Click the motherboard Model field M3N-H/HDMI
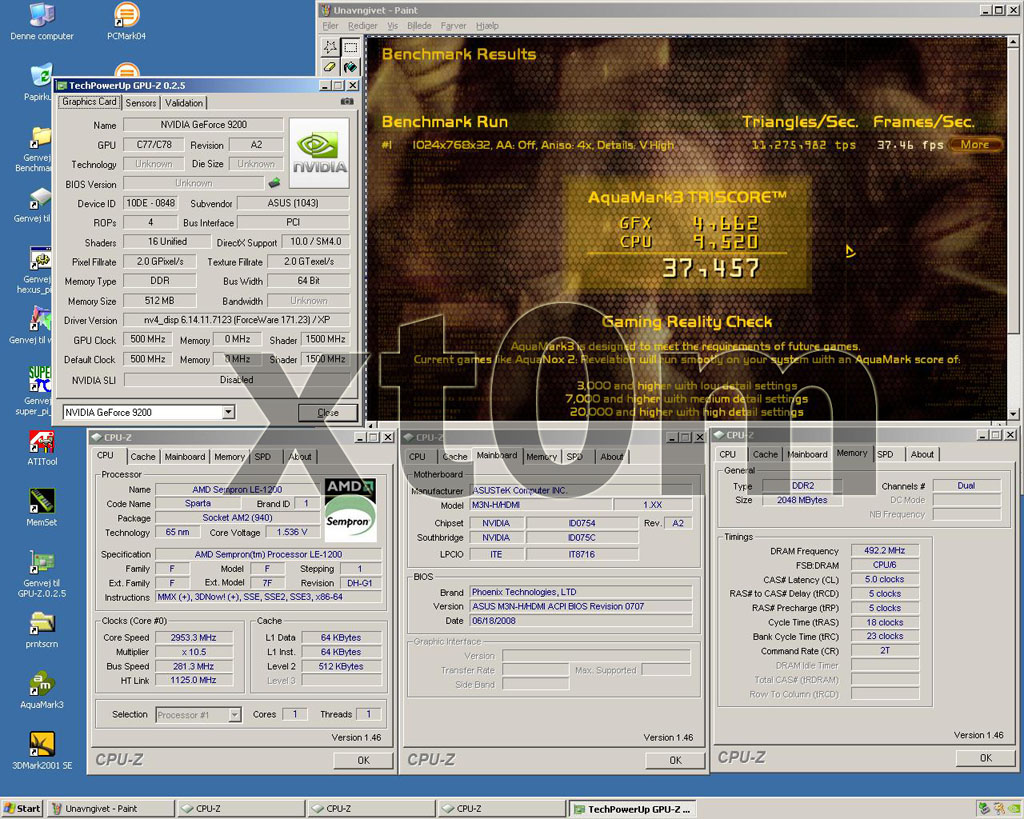The width and height of the screenshot is (1024, 819). 541,505
